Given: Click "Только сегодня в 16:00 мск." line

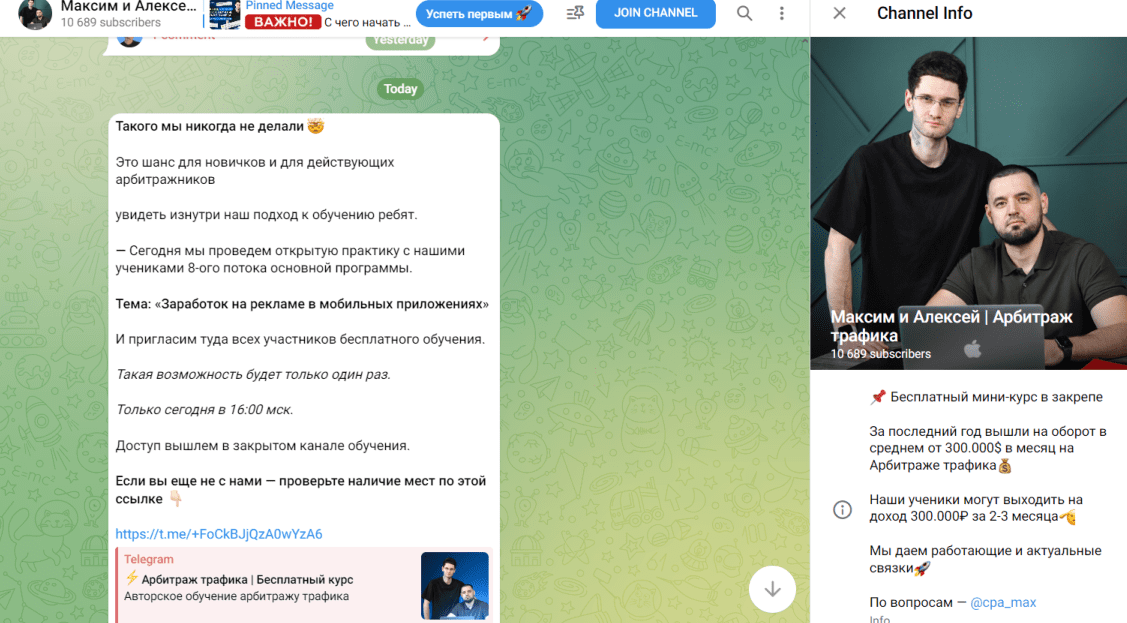Looking at the screenshot, I should 204,410.
